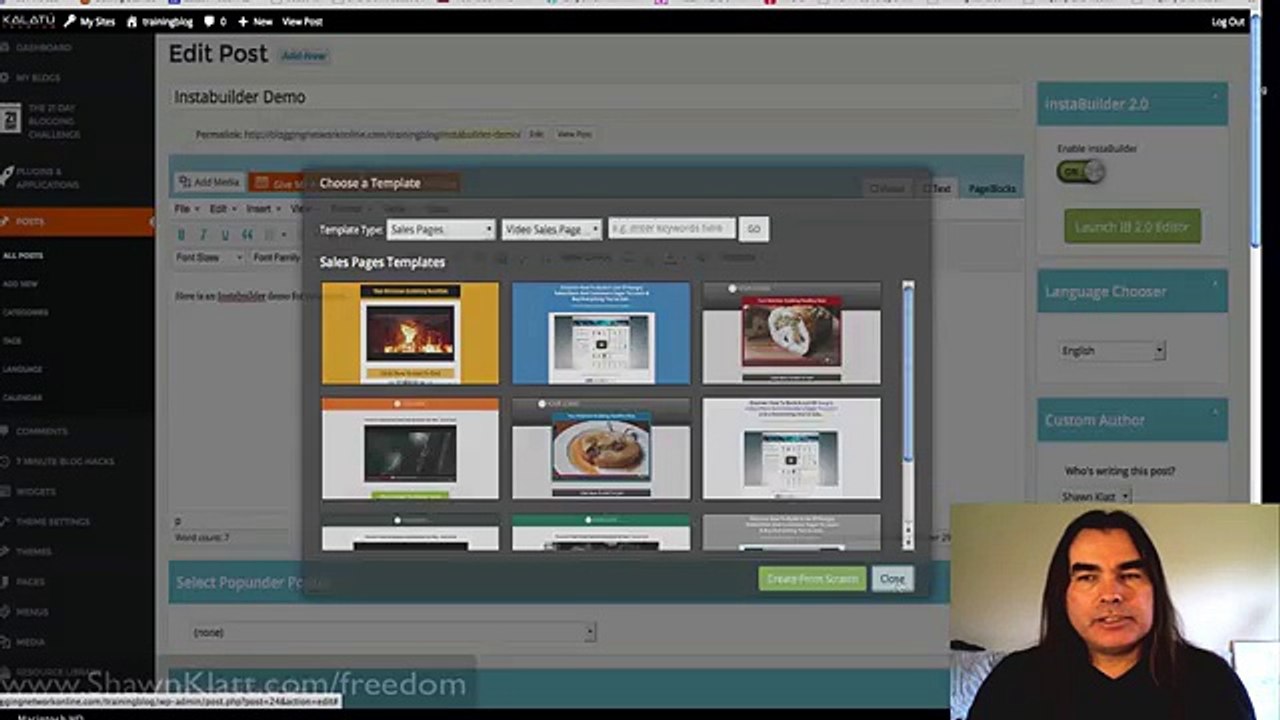This screenshot has width=1280, height=720.
Task: Click the Themes sidebar icon
Action: [x=6, y=551]
